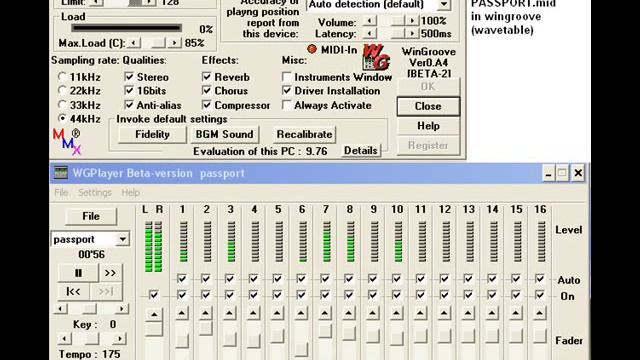Click the master L R fader up arrow
640x360 pixels.
pos(154,314)
